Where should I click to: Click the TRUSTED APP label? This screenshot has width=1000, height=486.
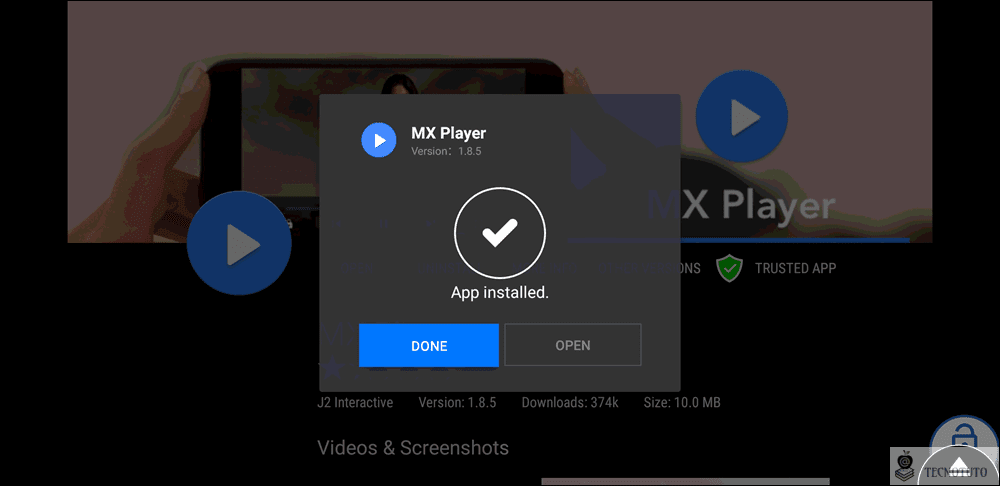795,268
